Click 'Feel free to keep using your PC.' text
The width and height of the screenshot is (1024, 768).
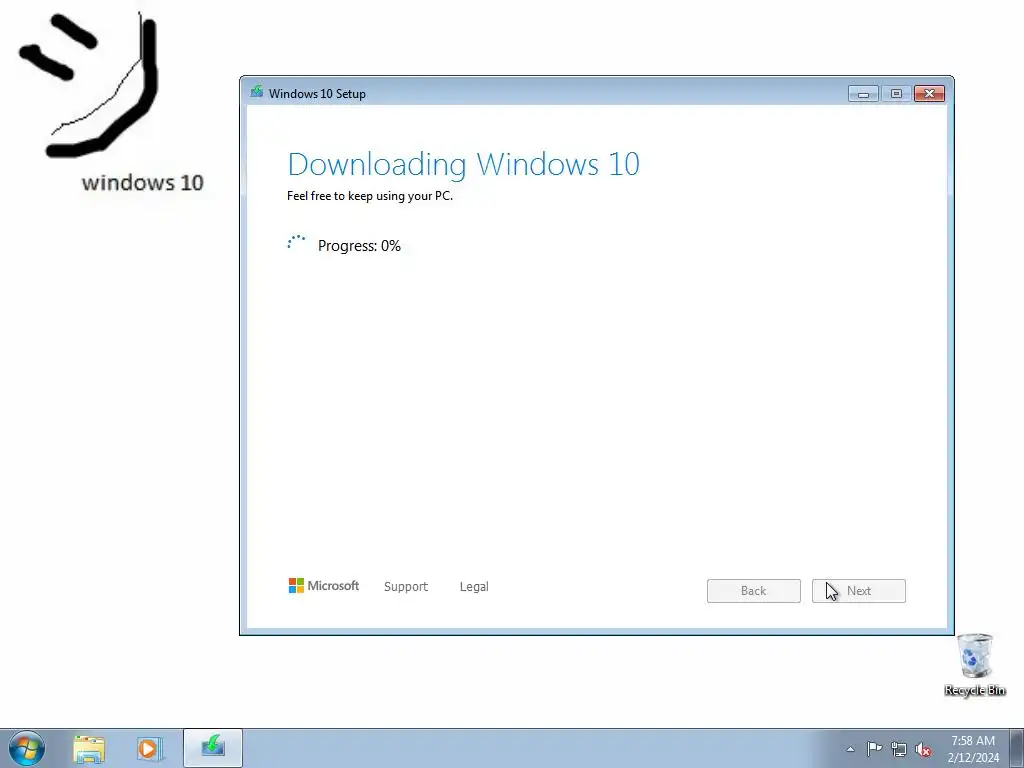[370, 196]
